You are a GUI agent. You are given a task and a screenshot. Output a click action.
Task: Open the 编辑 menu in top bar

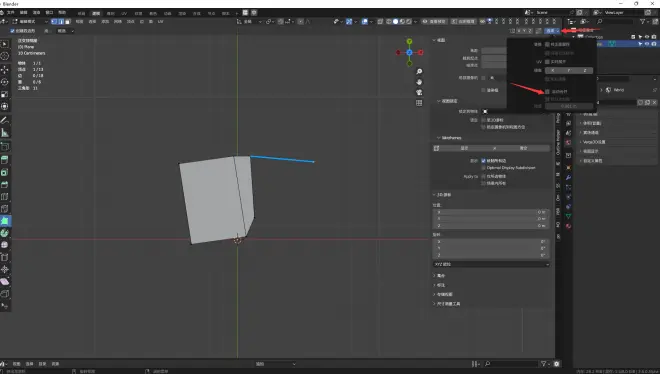pyautogui.click(x=24, y=13)
